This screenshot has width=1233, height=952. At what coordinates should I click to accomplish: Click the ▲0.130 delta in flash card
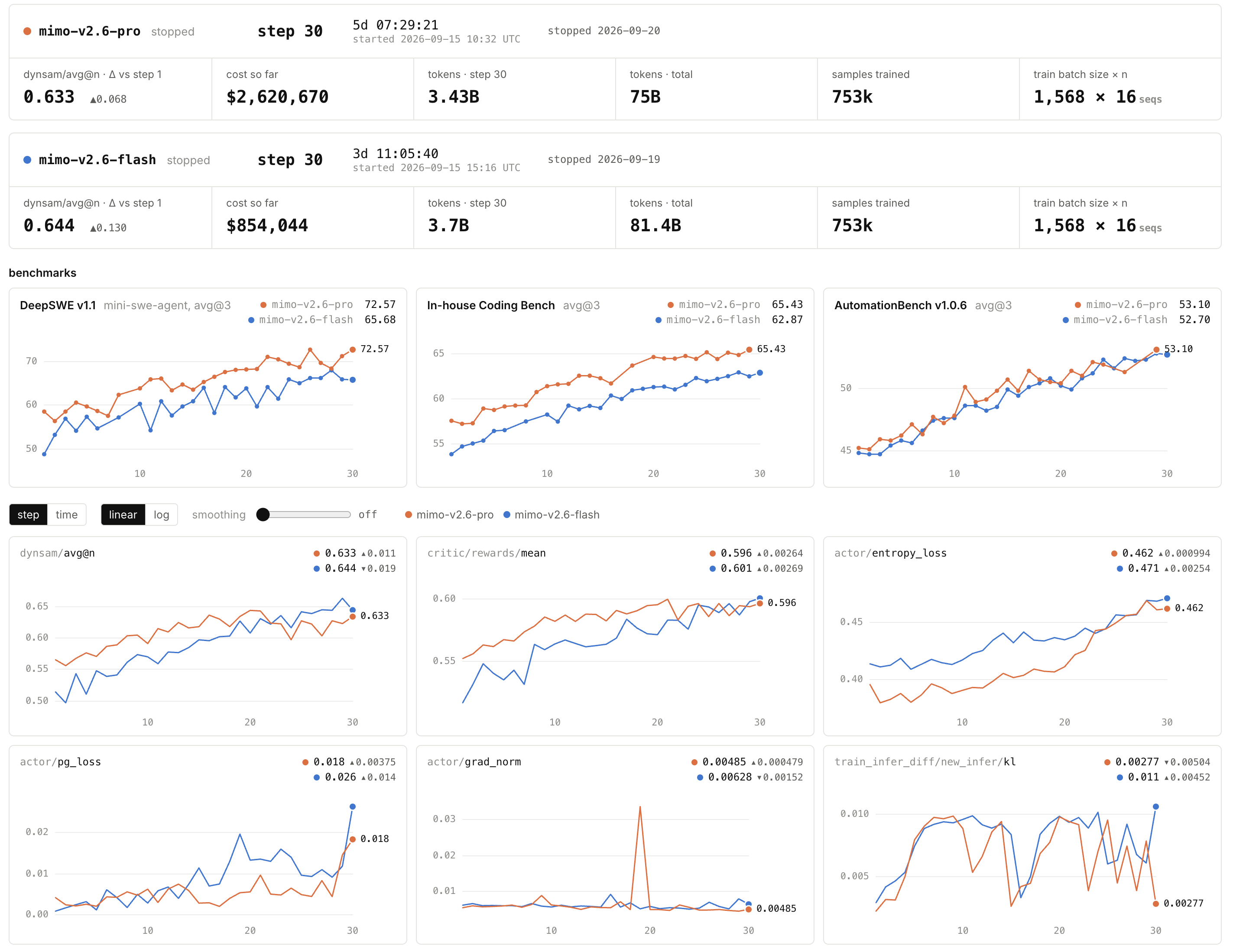[x=108, y=228]
